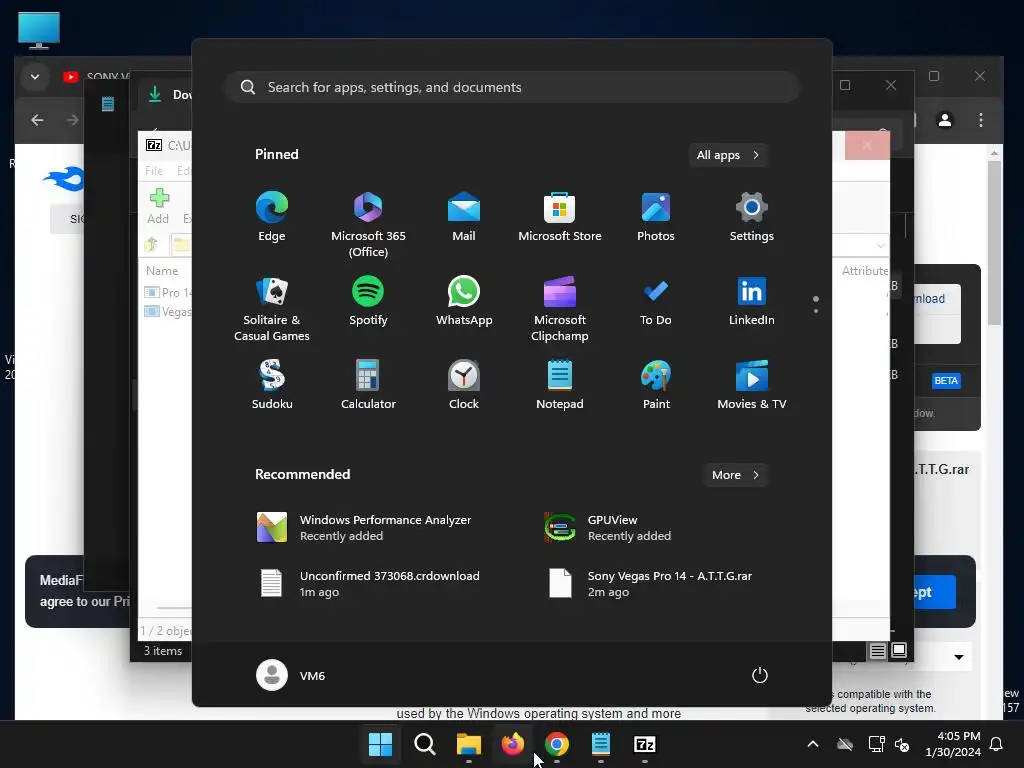Click the This PC desktop icon
The height and width of the screenshot is (768, 1024).
coord(39,30)
